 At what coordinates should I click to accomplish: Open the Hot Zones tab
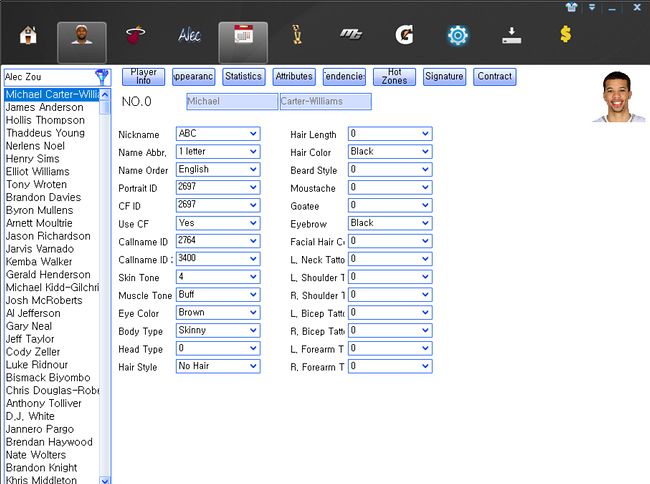tap(394, 76)
